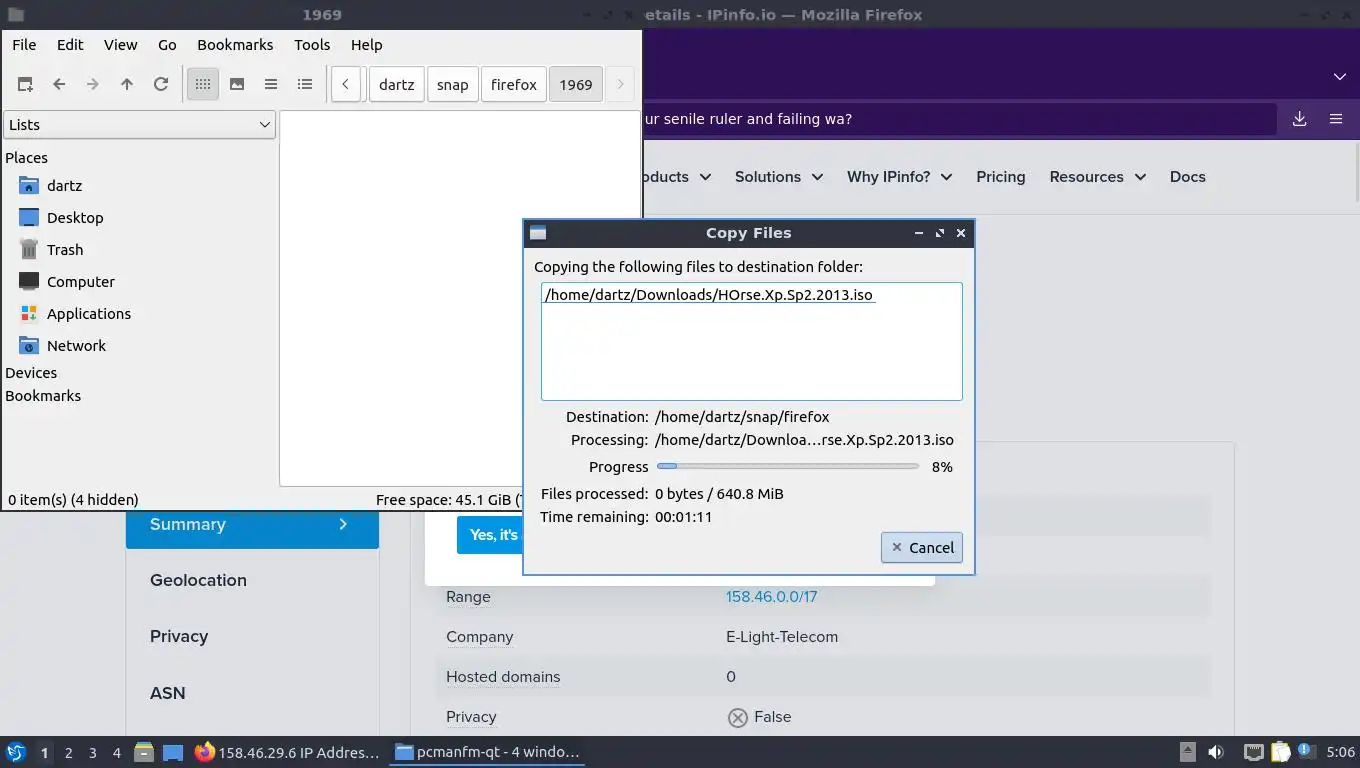Screen dimensions: 1360x768
Task: Open the Go menu
Action: click(x=167, y=45)
